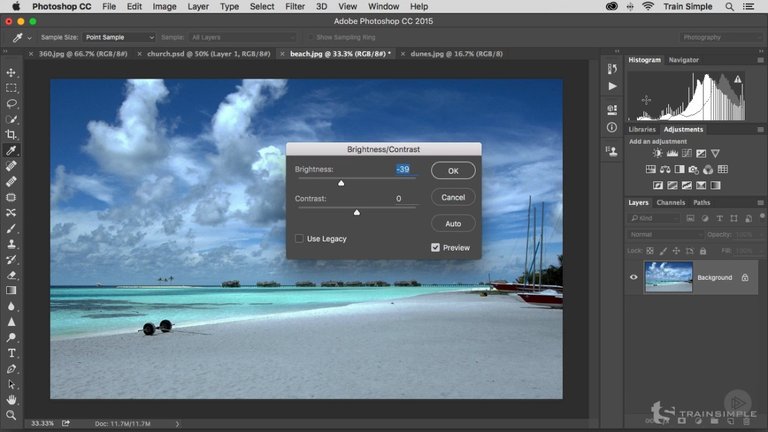Select the Lasso tool
The height and width of the screenshot is (432, 768).
11,104
